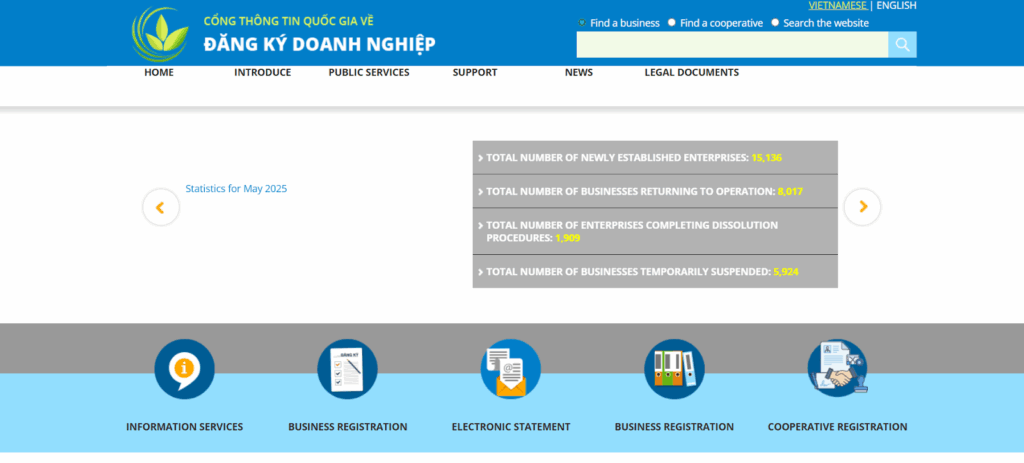Click inside the search text field
This screenshot has width=1024, height=463.
[x=732, y=44]
